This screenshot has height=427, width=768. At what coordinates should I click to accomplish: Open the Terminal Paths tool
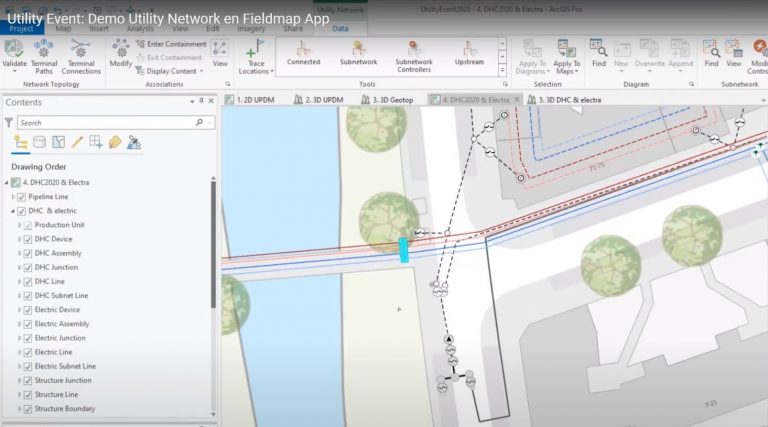click(44, 55)
